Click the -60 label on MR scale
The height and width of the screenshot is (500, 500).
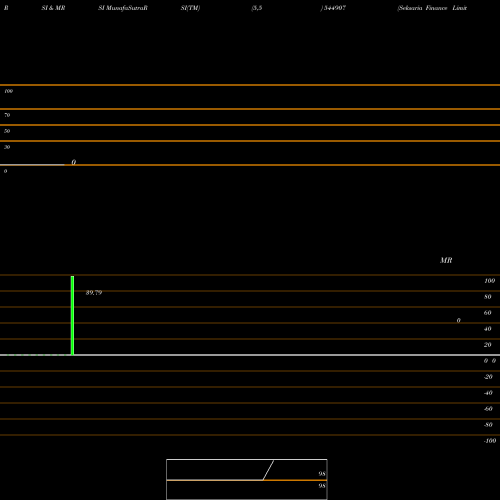click(x=488, y=409)
